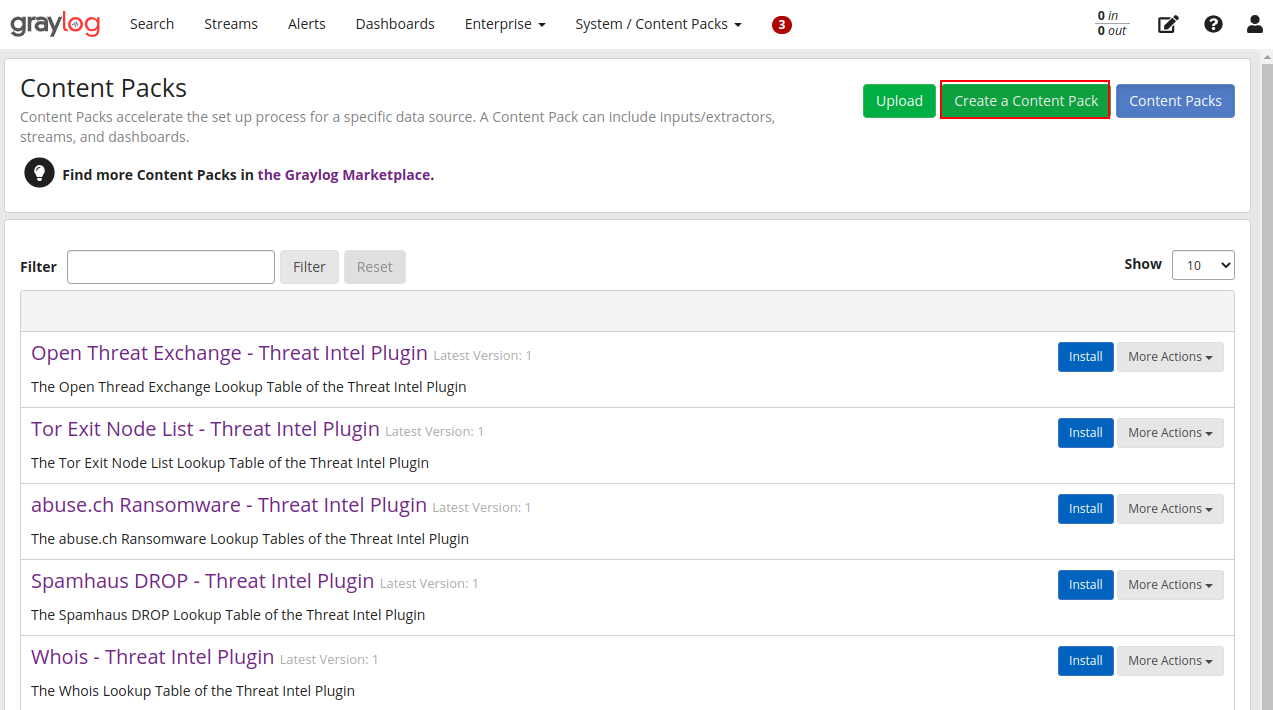Expand More Actions for Tor Exit Node List
Image resolution: width=1273 pixels, height=710 pixels.
1170,433
